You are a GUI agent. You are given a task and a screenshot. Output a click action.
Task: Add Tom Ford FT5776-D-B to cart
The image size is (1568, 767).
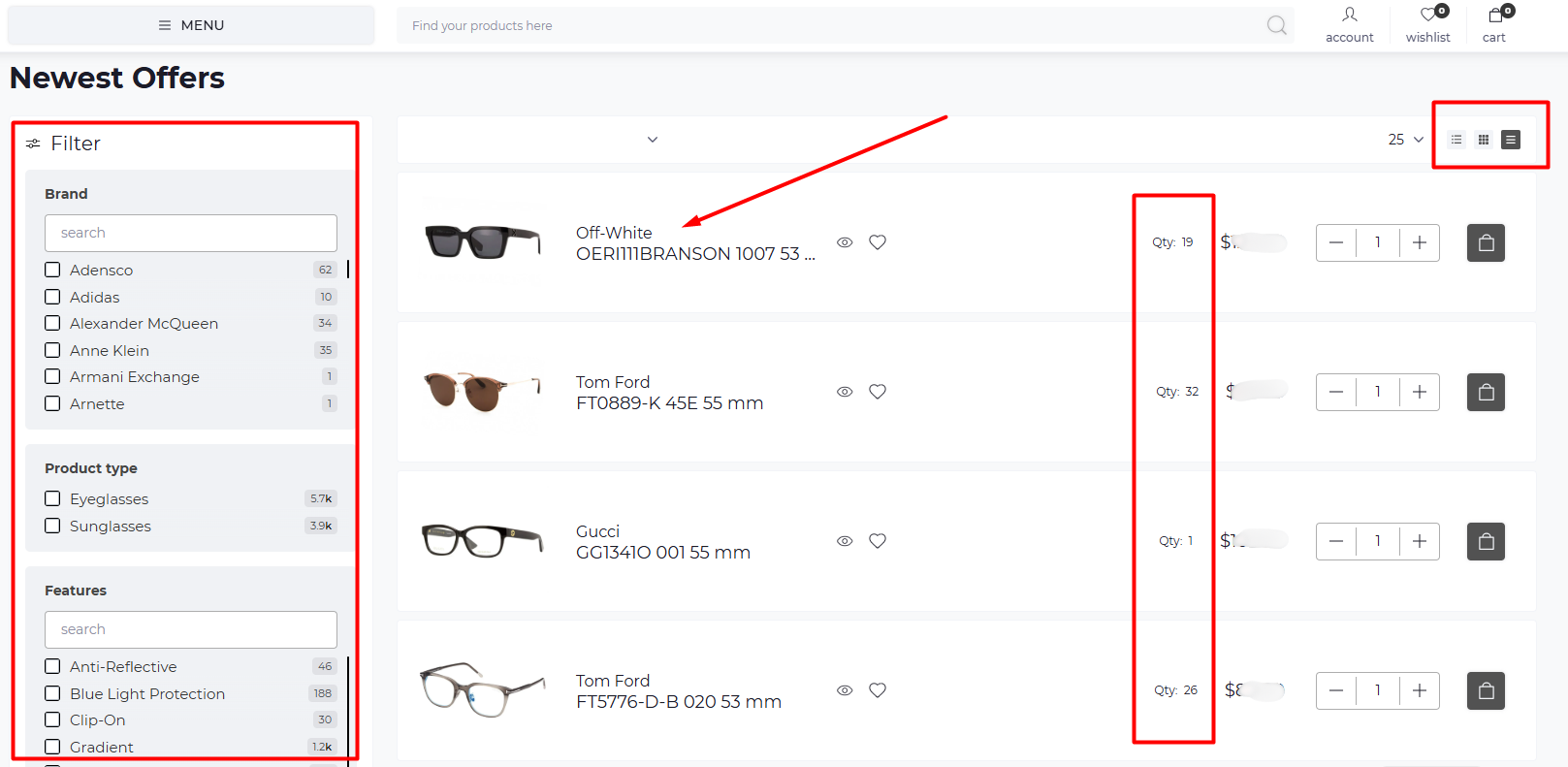coord(1486,690)
